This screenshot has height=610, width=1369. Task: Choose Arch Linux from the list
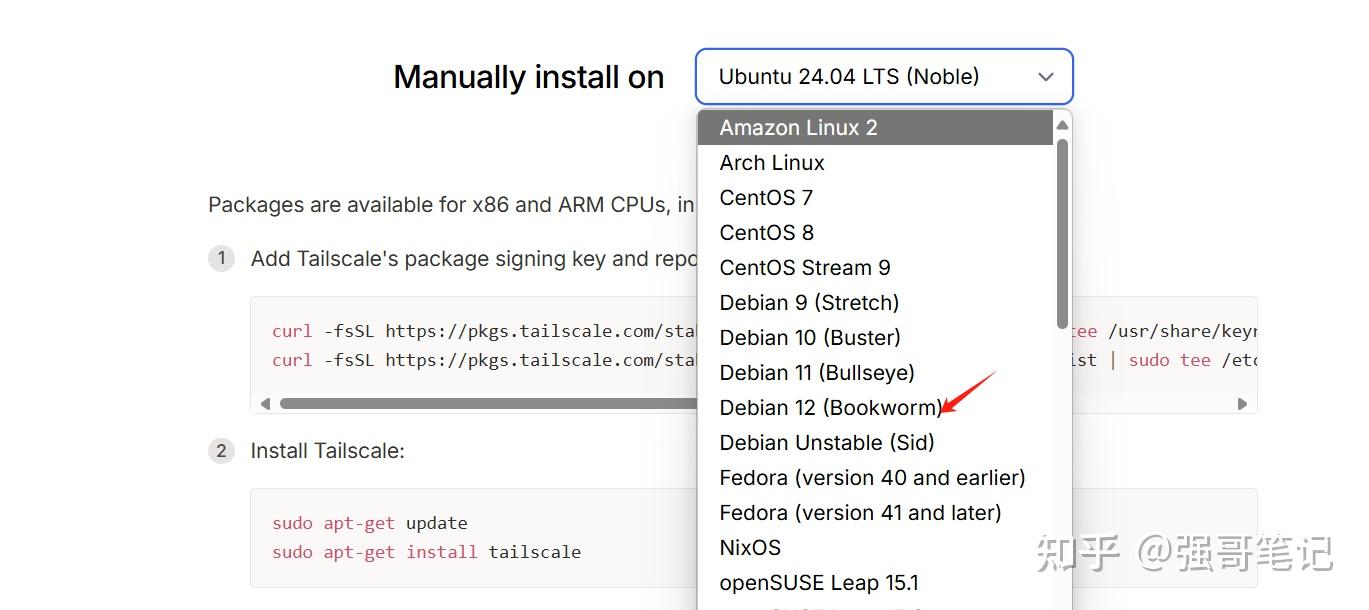pyautogui.click(x=772, y=163)
